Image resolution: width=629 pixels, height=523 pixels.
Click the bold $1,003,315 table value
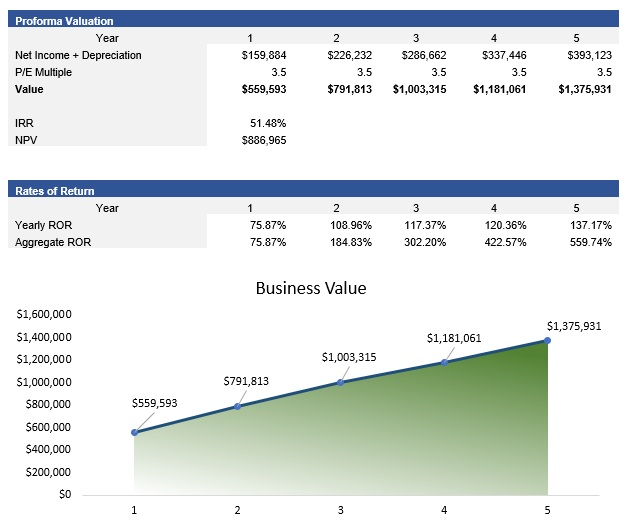coord(420,89)
